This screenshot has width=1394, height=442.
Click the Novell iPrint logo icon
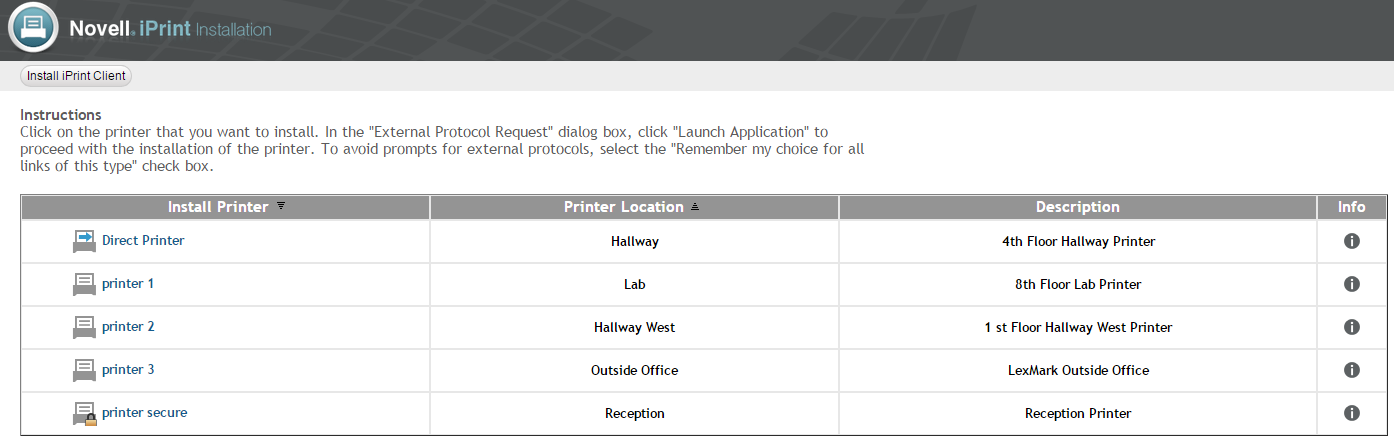pos(33,28)
